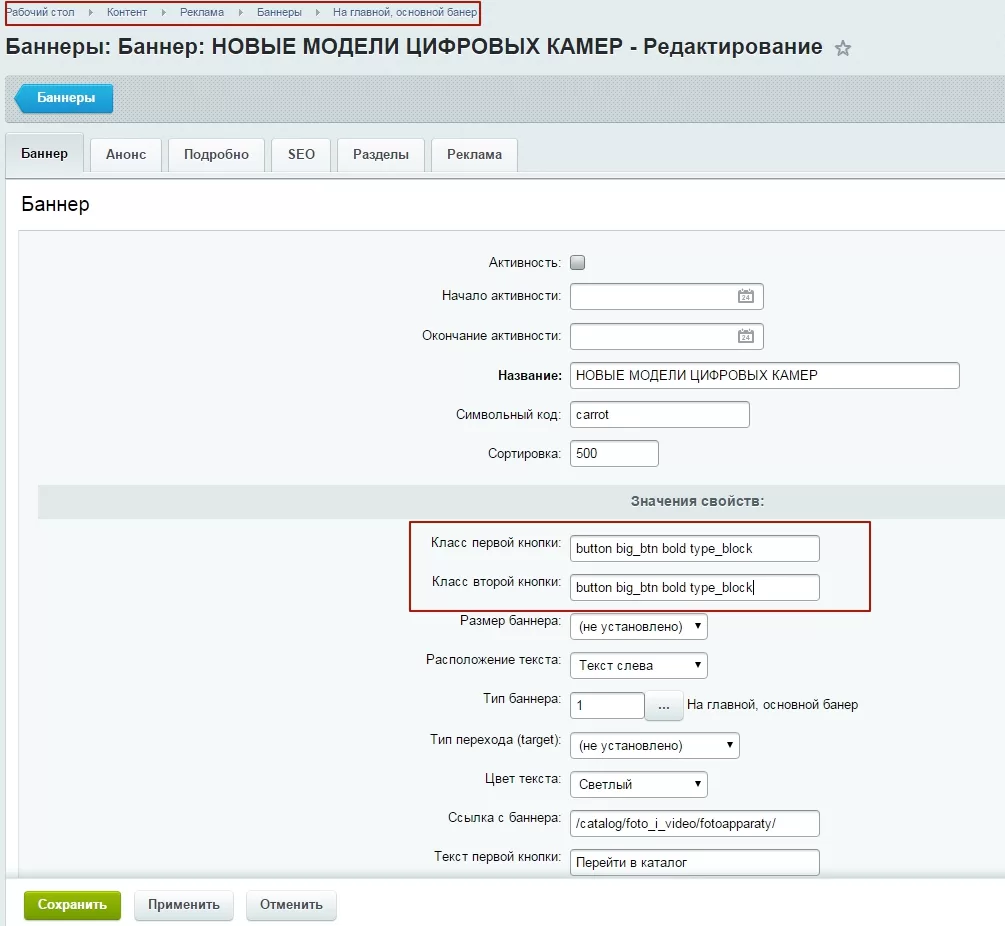Open На главной, основной банер breadcrumb

[x=405, y=12]
